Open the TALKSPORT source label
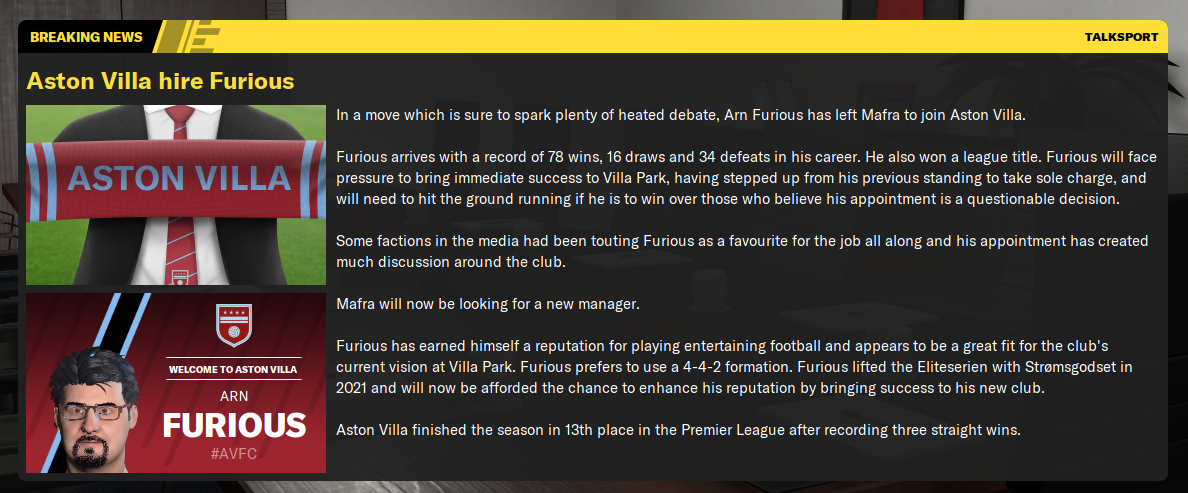Viewport: 1188px width, 493px height. point(1121,37)
